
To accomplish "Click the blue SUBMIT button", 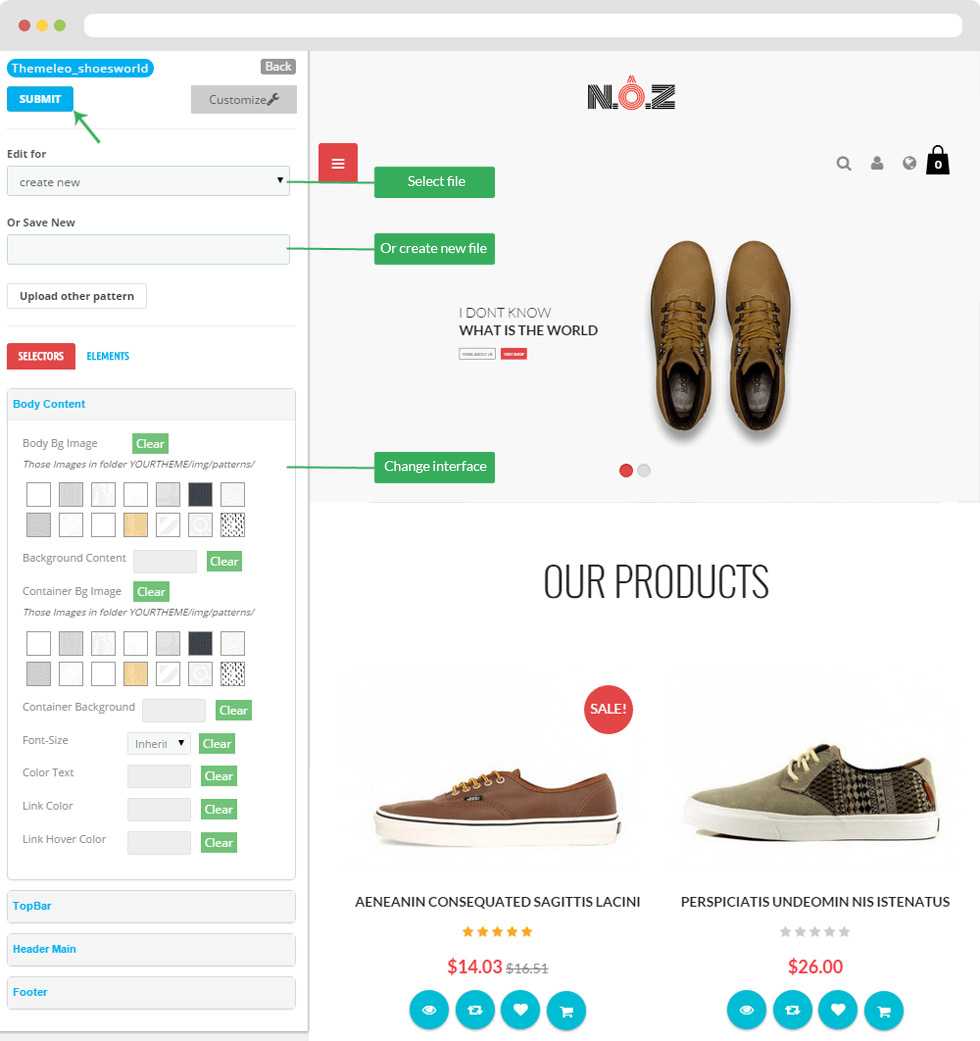I will pos(40,99).
